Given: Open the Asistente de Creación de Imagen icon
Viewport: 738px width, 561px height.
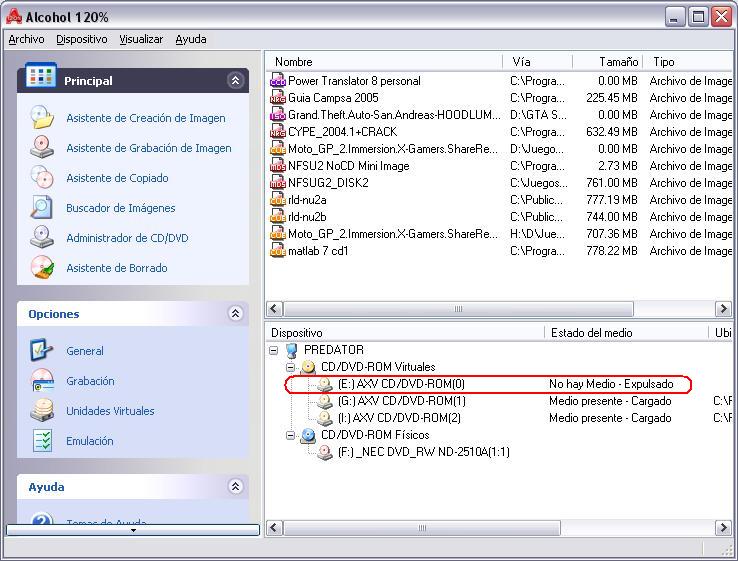Looking at the screenshot, I should point(42,117).
